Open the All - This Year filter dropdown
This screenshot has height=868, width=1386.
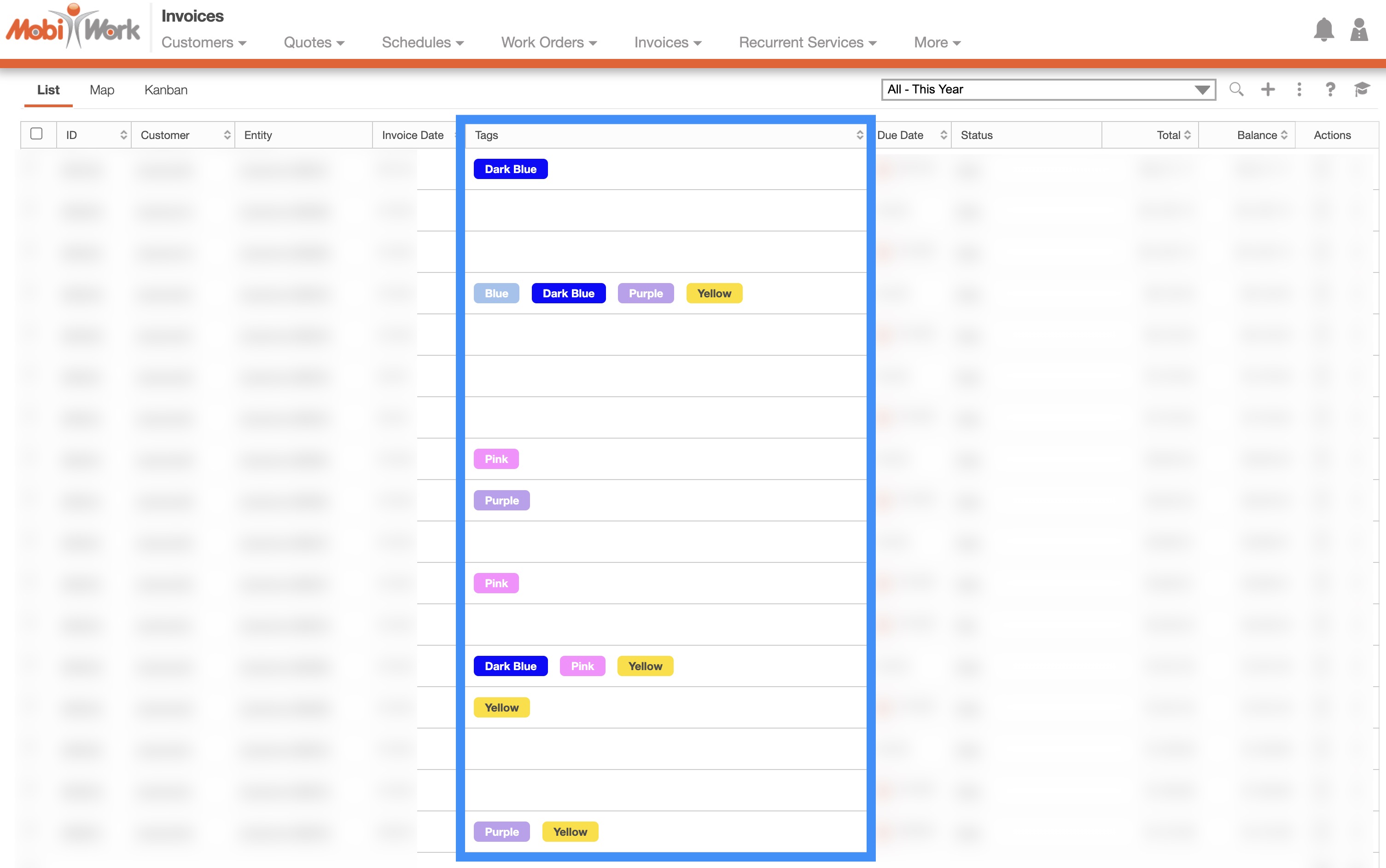click(1048, 90)
